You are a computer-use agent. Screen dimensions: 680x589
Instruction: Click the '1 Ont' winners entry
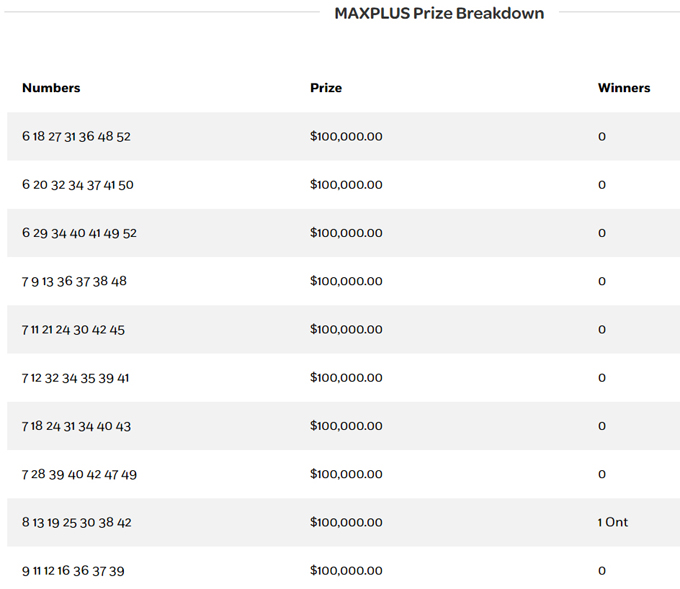point(613,522)
